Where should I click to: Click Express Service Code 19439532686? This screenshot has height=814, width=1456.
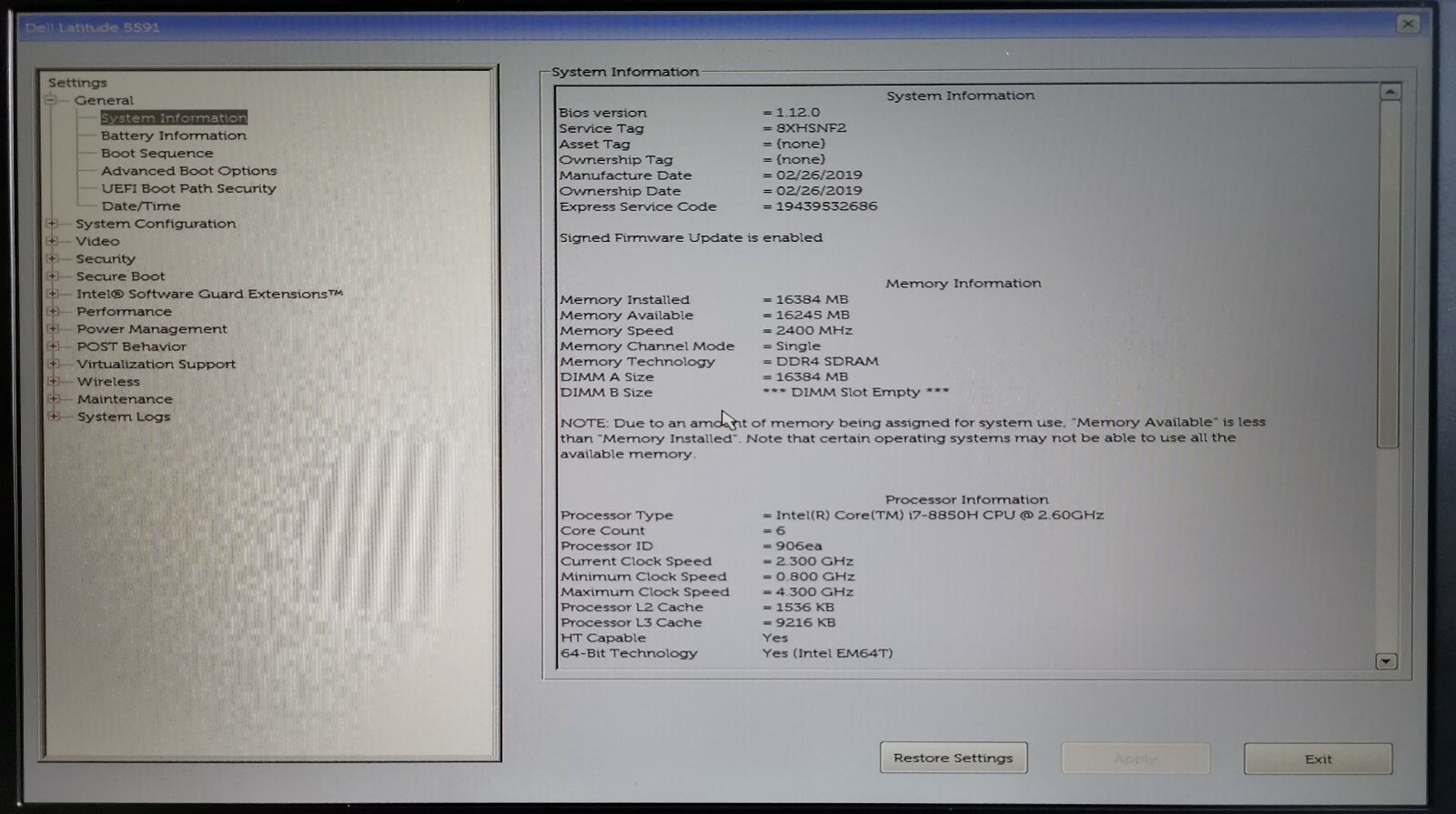coord(826,206)
